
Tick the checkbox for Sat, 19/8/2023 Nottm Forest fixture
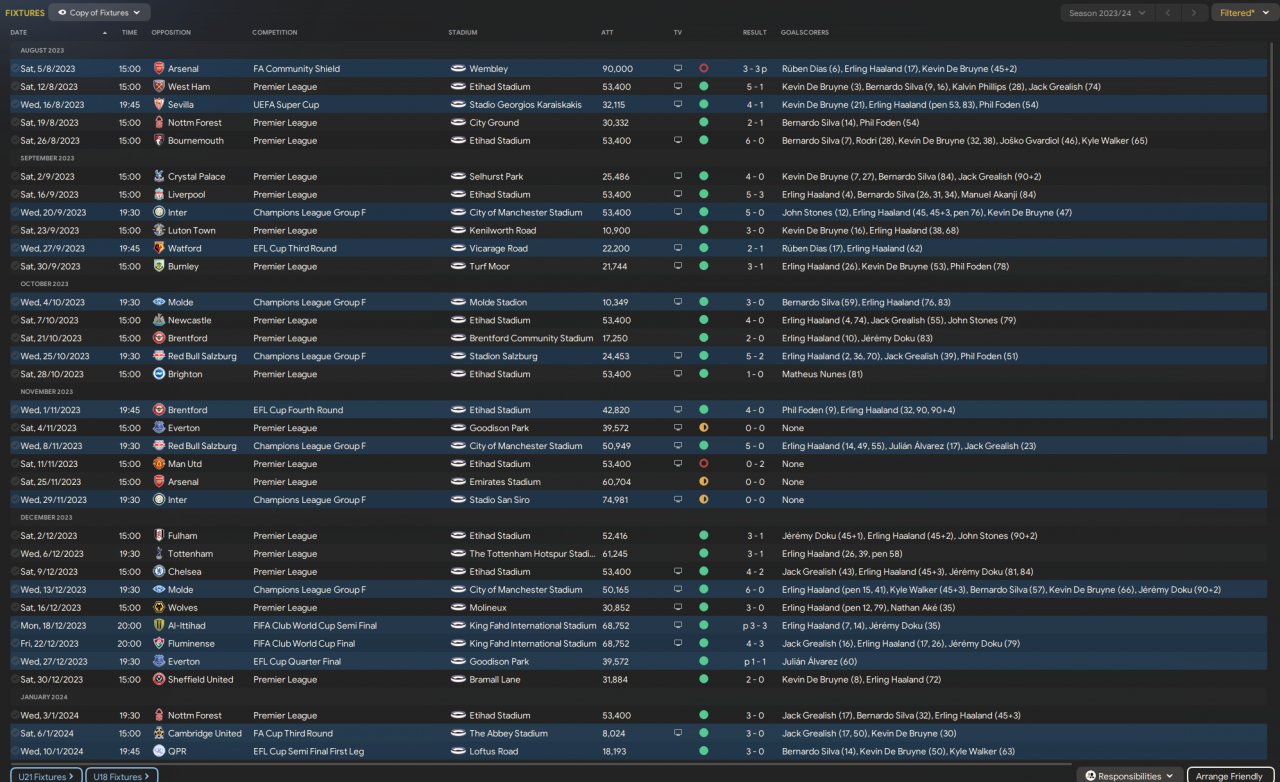tap(15, 123)
